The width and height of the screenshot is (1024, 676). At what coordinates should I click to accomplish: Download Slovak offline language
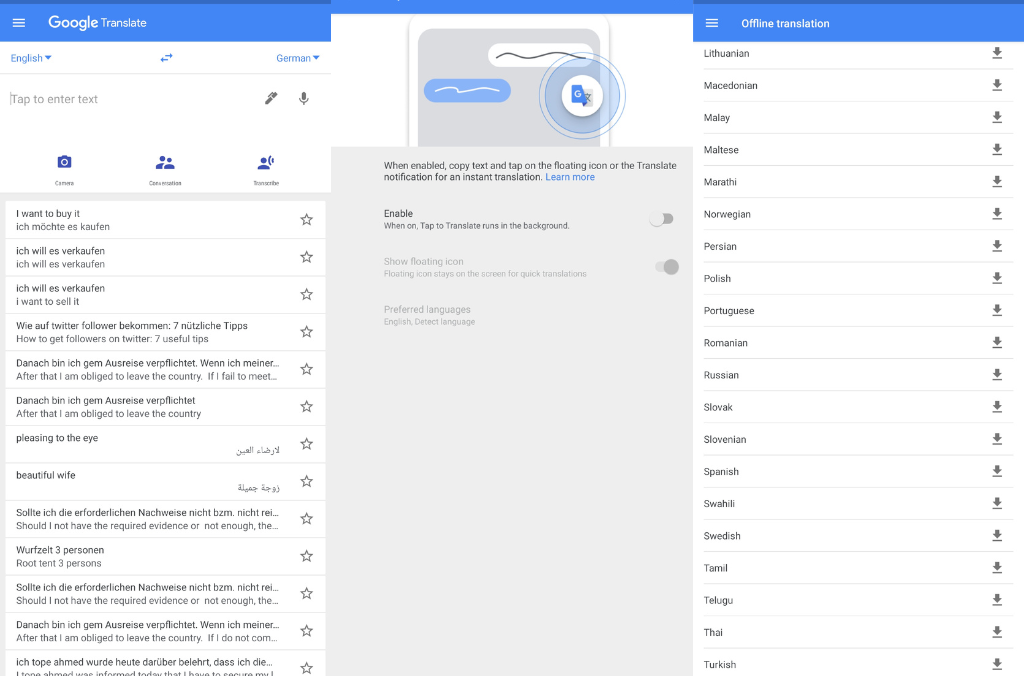(997, 407)
